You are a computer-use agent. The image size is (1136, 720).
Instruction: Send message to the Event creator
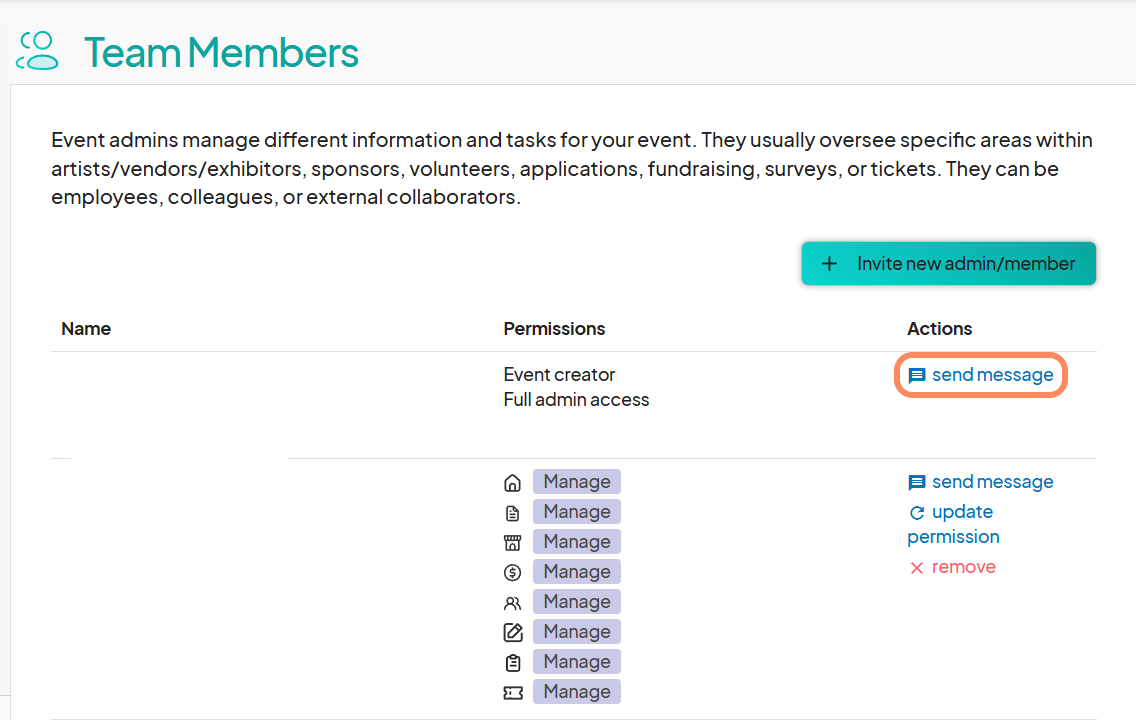(x=980, y=375)
